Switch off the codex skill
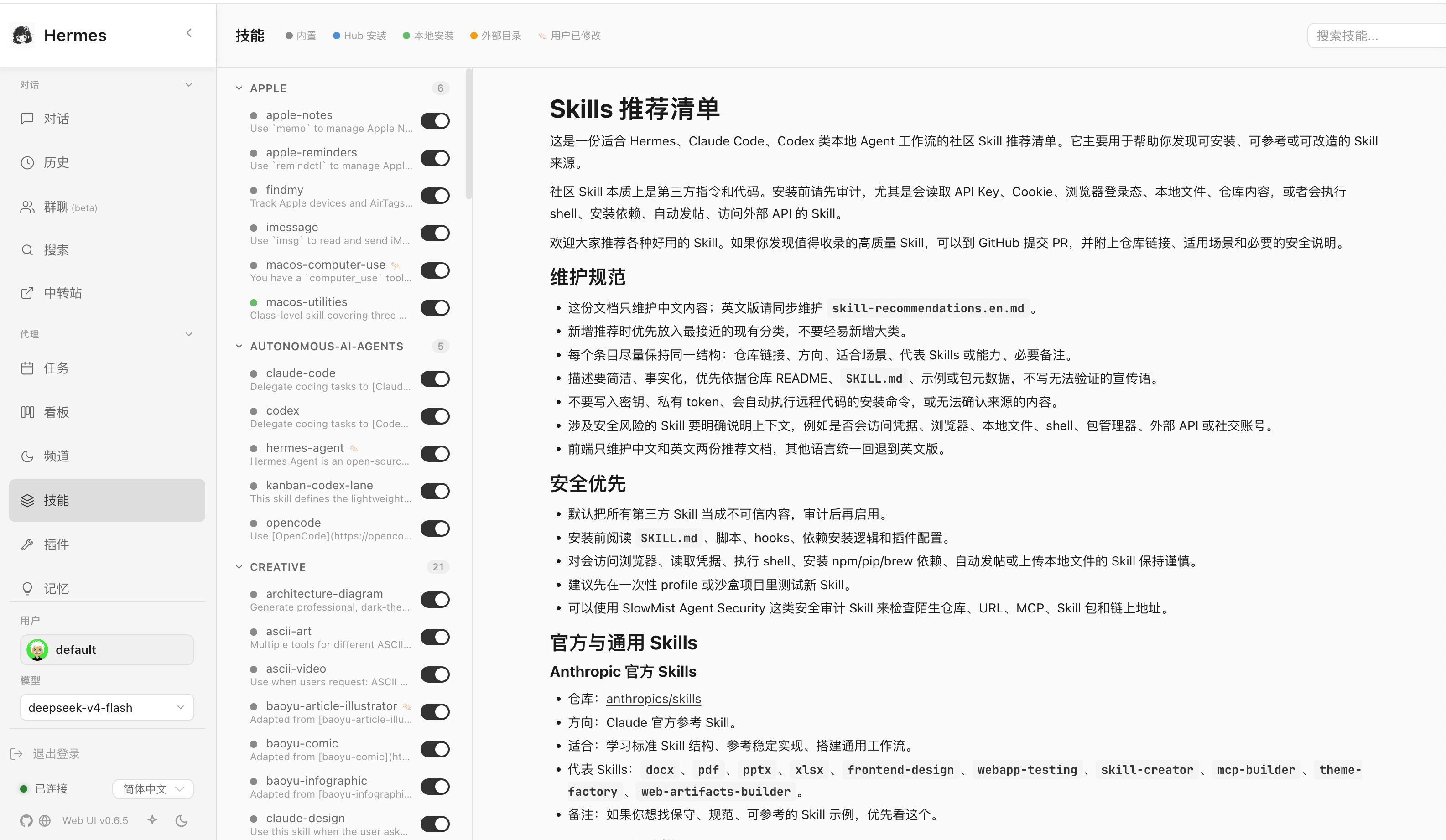The image size is (1446, 840). [435, 416]
